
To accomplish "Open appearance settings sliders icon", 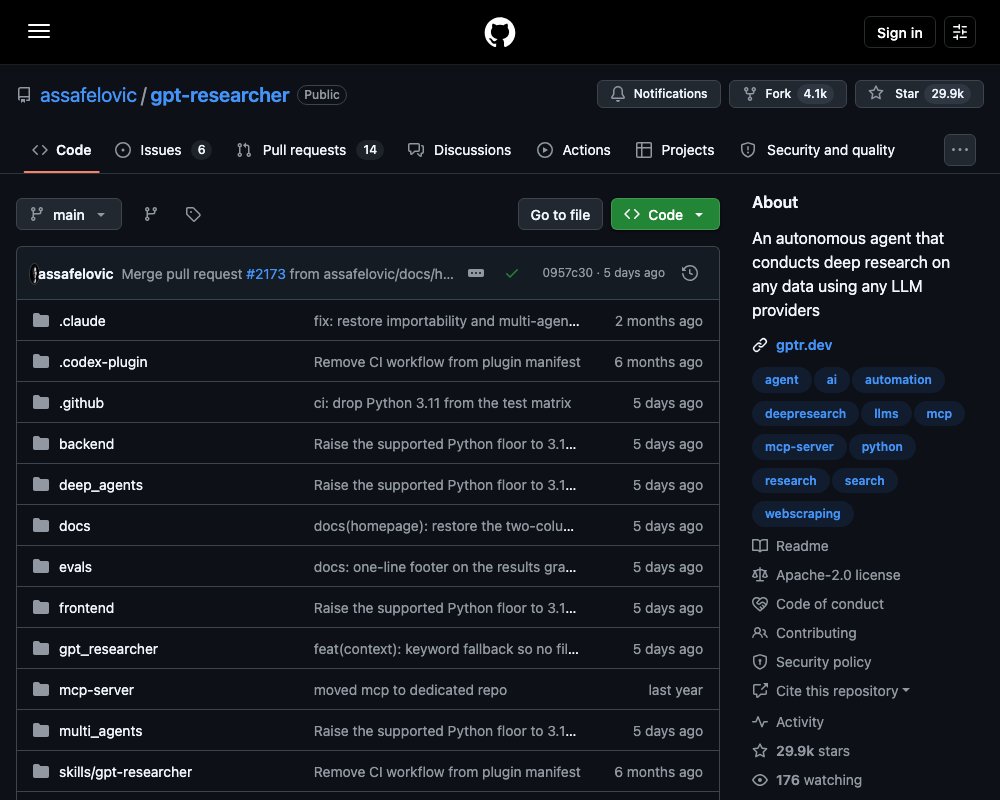I will [x=960, y=32].
